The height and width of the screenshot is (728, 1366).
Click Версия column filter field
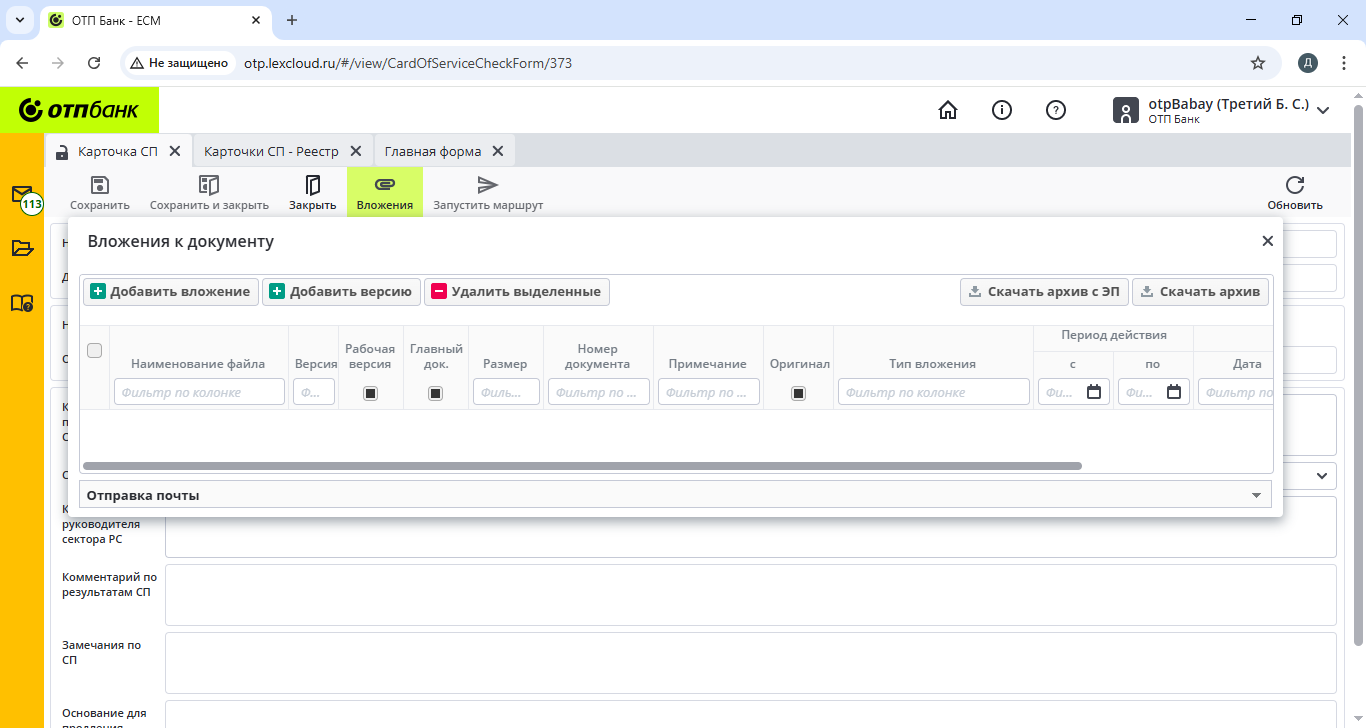coord(314,393)
